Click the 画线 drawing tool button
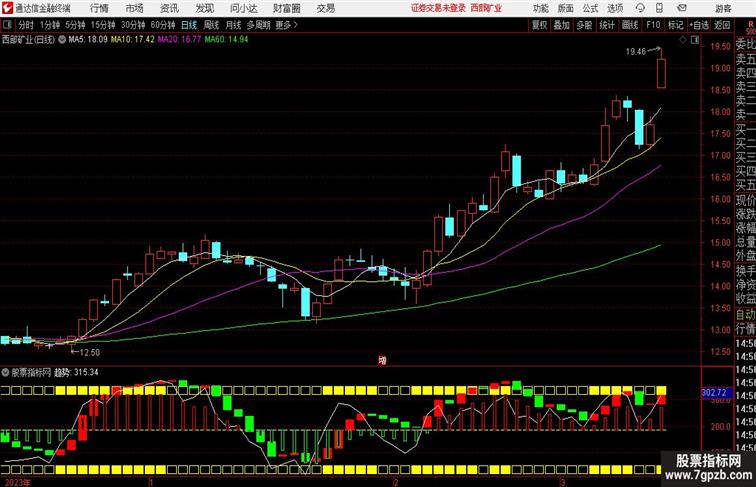The image size is (756, 487). pyautogui.click(x=630, y=25)
